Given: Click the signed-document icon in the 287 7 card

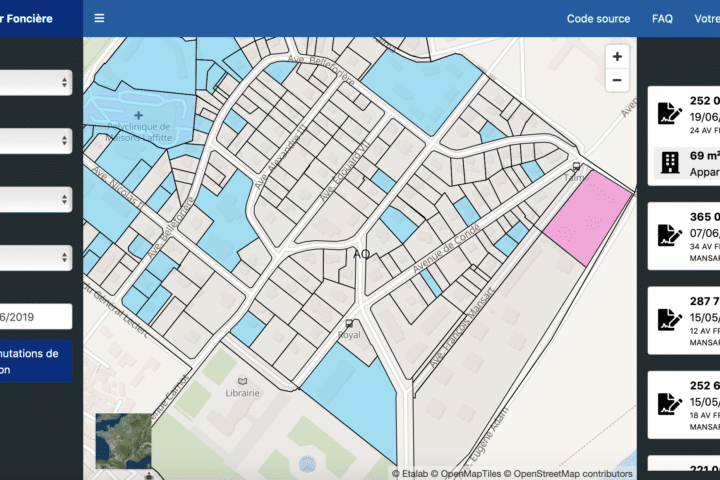Looking at the screenshot, I should (x=669, y=319).
